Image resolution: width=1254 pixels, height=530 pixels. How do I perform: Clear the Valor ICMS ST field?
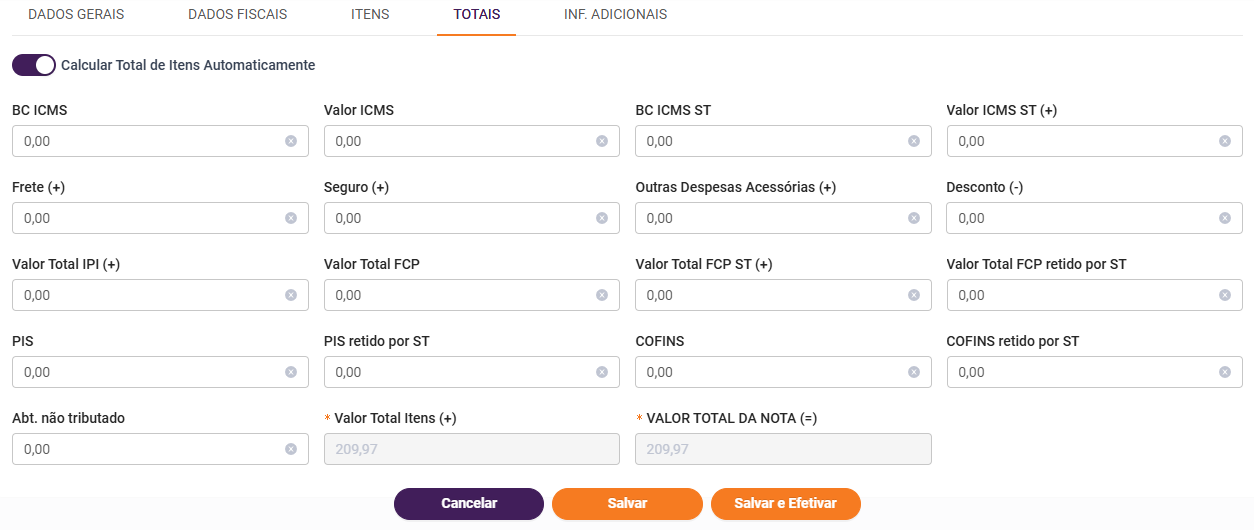(1225, 141)
